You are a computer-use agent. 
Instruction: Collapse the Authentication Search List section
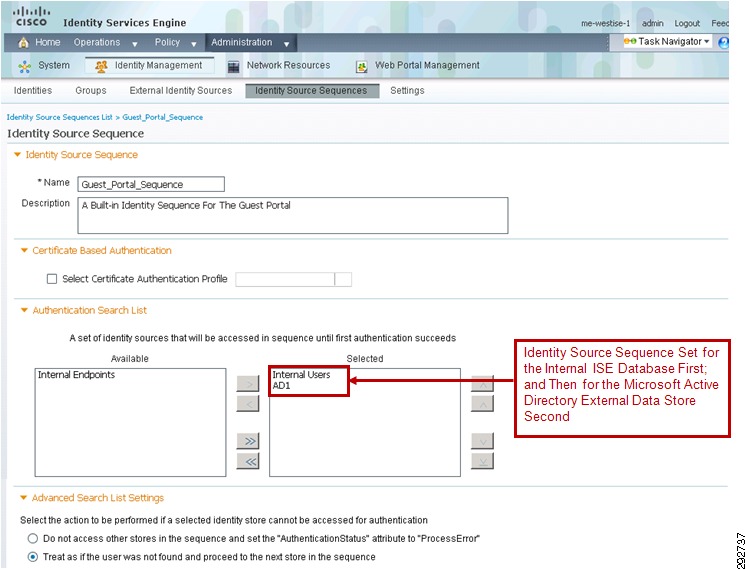coord(25,311)
